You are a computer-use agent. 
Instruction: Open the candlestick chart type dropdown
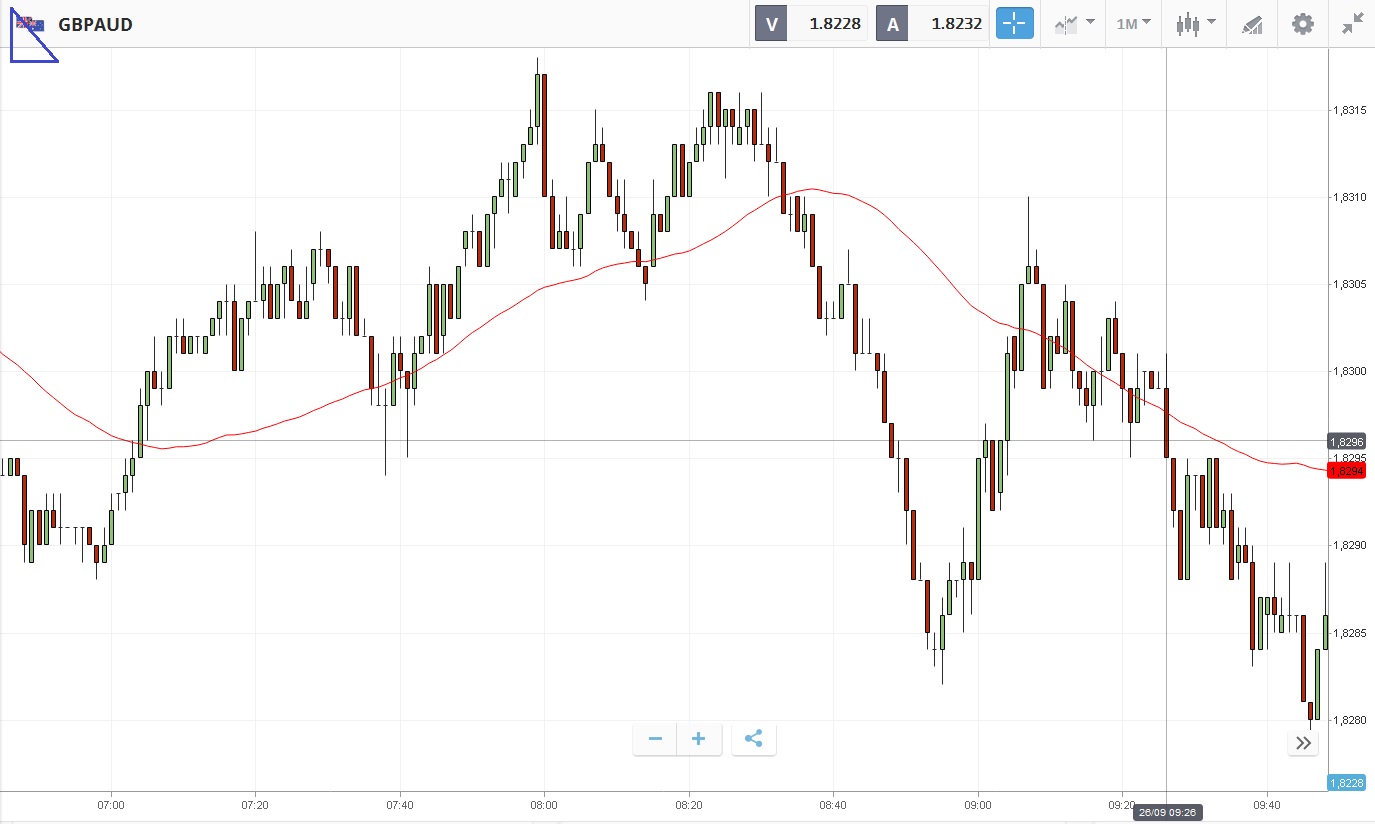pyautogui.click(x=1196, y=24)
